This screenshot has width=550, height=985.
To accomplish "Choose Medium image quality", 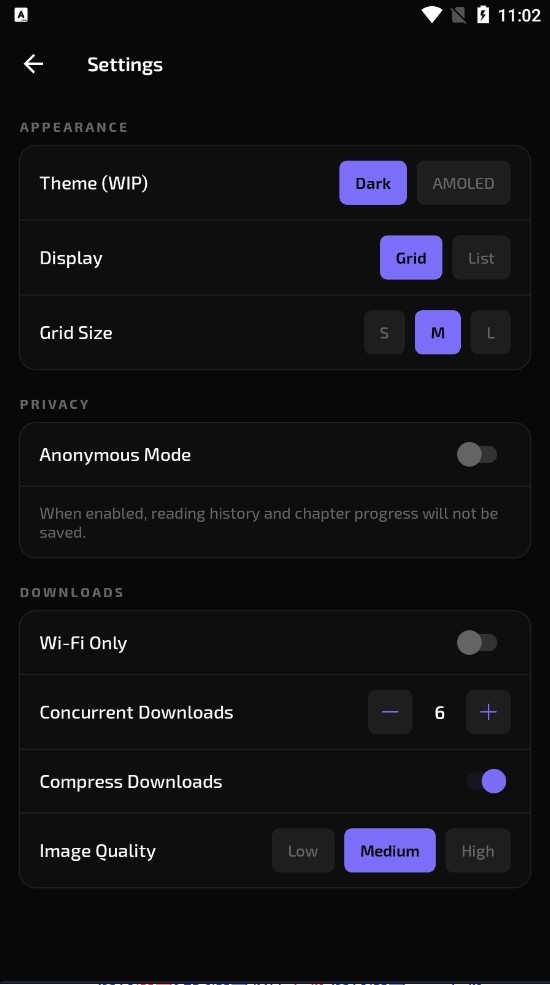I will click(x=389, y=851).
